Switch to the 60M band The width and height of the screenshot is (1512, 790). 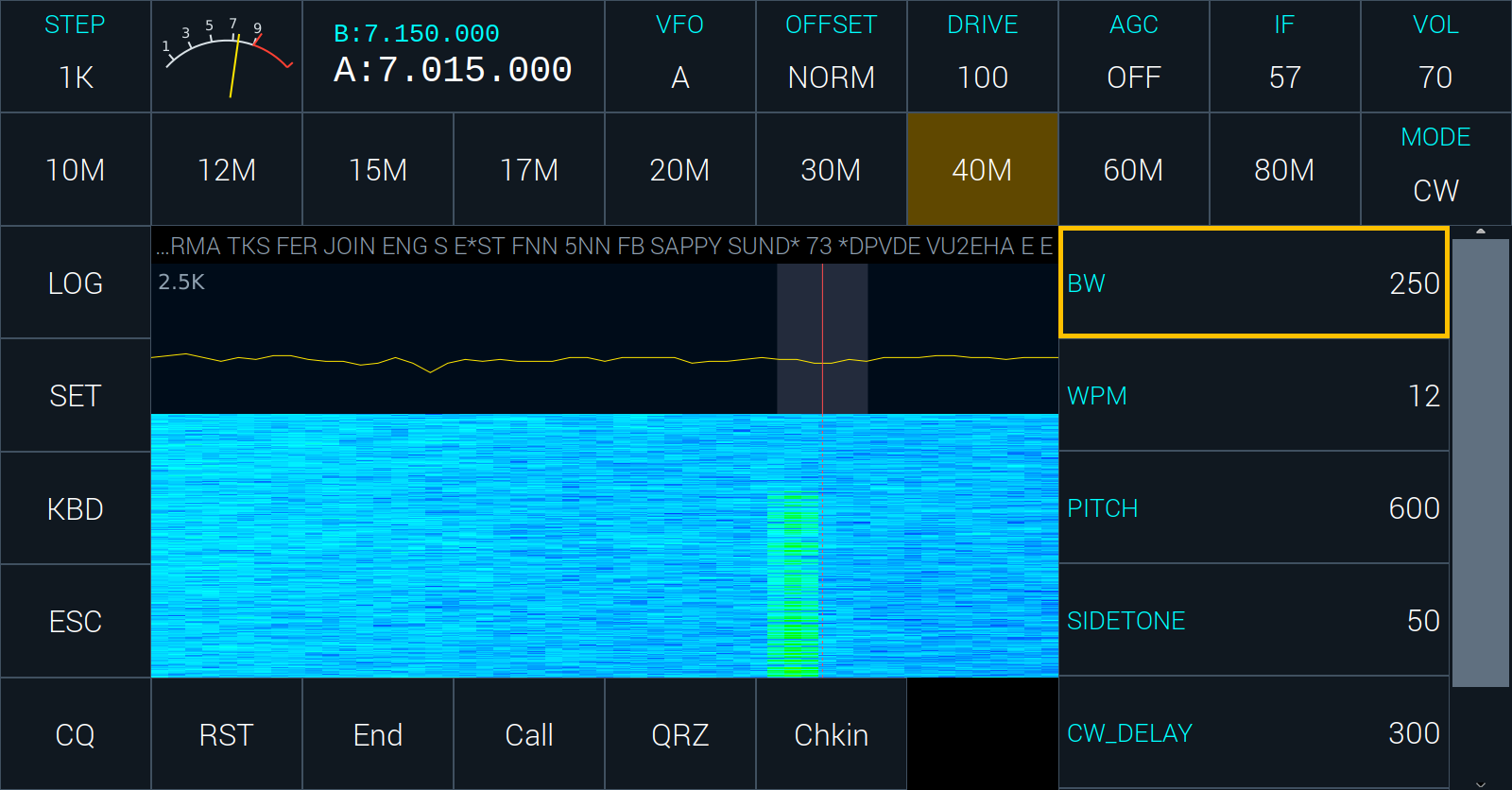pos(1134,169)
